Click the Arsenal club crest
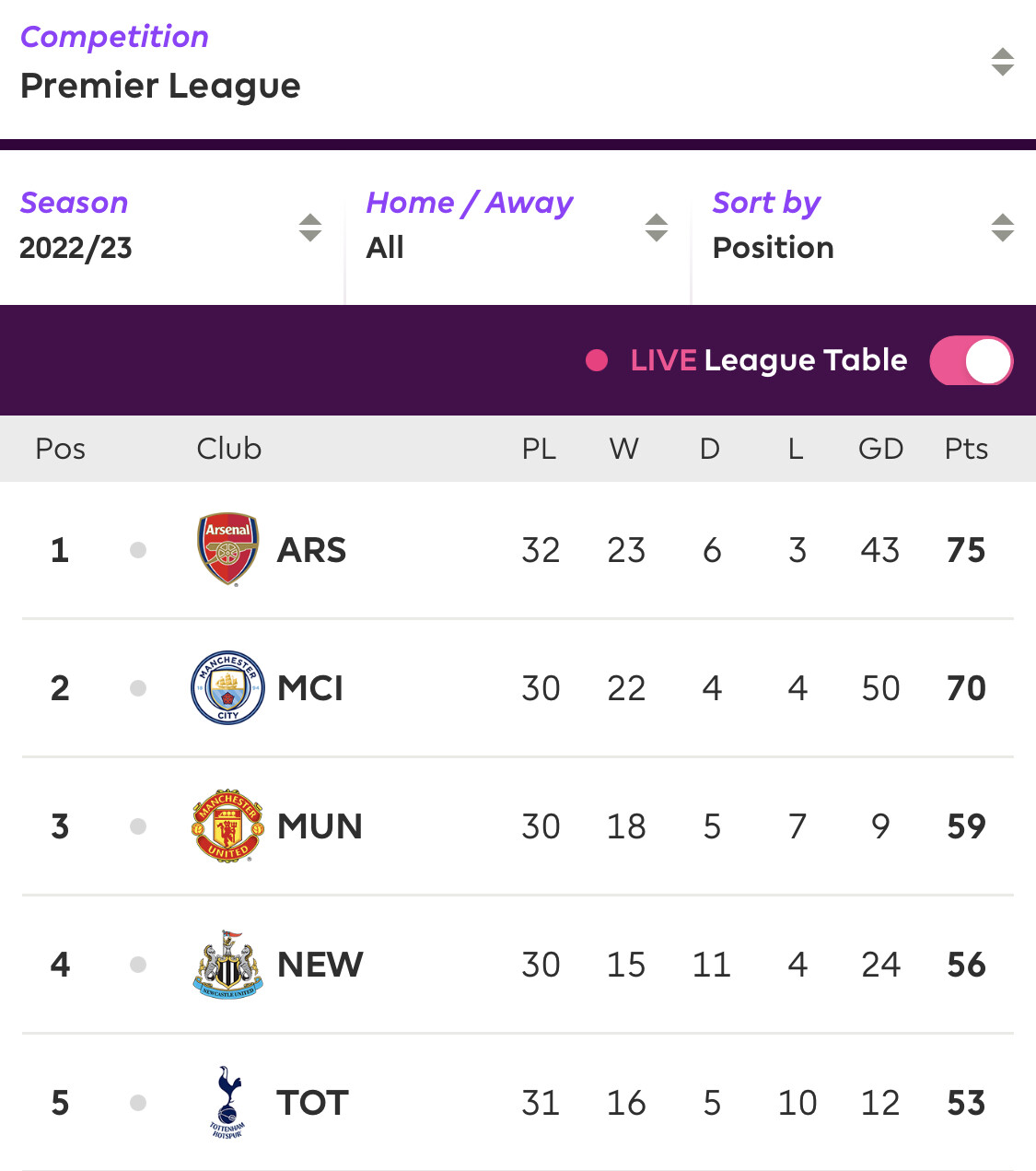1036x1171 pixels. (x=228, y=550)
